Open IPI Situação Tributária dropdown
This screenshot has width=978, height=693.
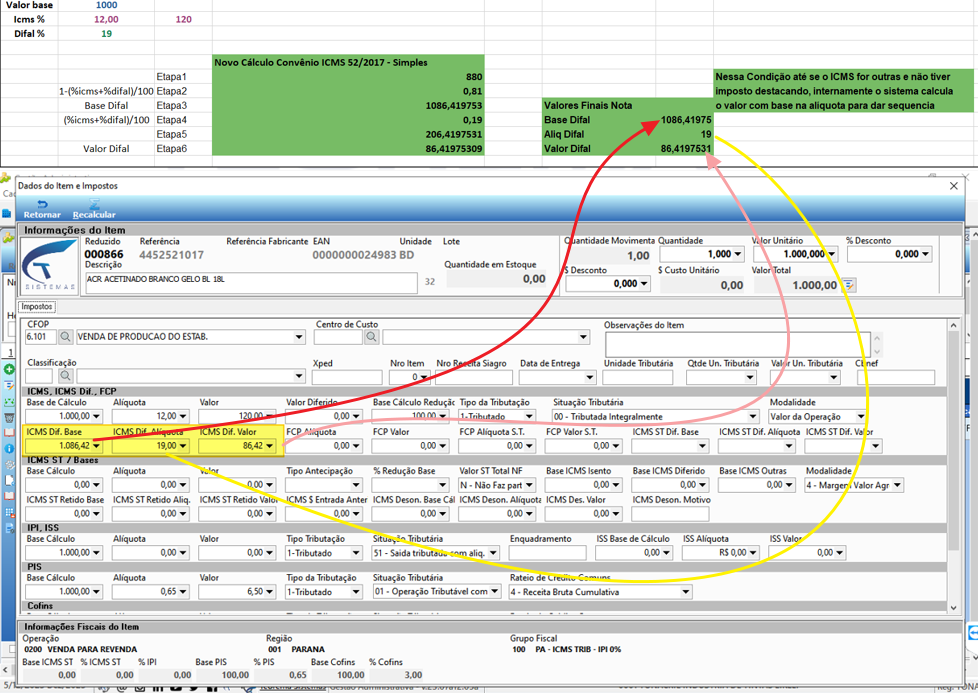[x=493, y=553]
